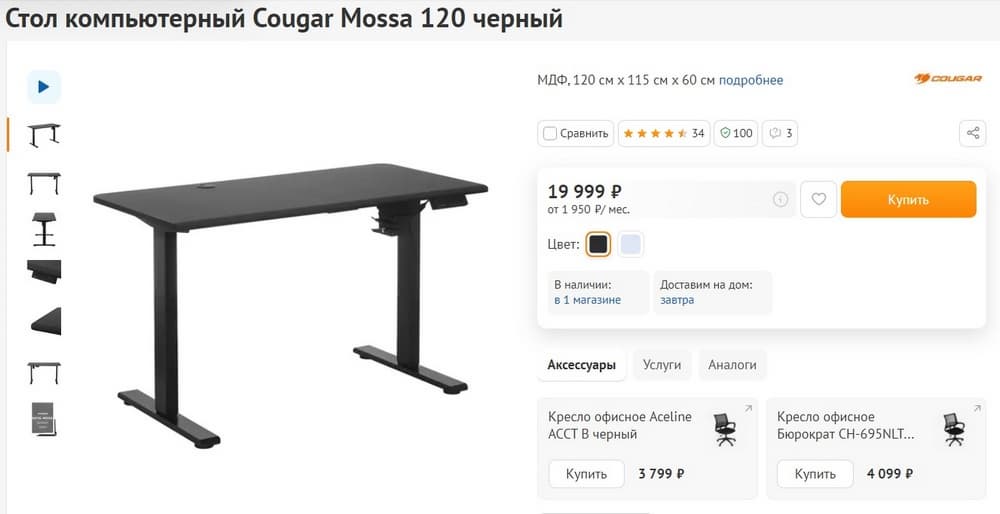
Task: Switch to the Услуги tab
Action: tap(662, 365)
